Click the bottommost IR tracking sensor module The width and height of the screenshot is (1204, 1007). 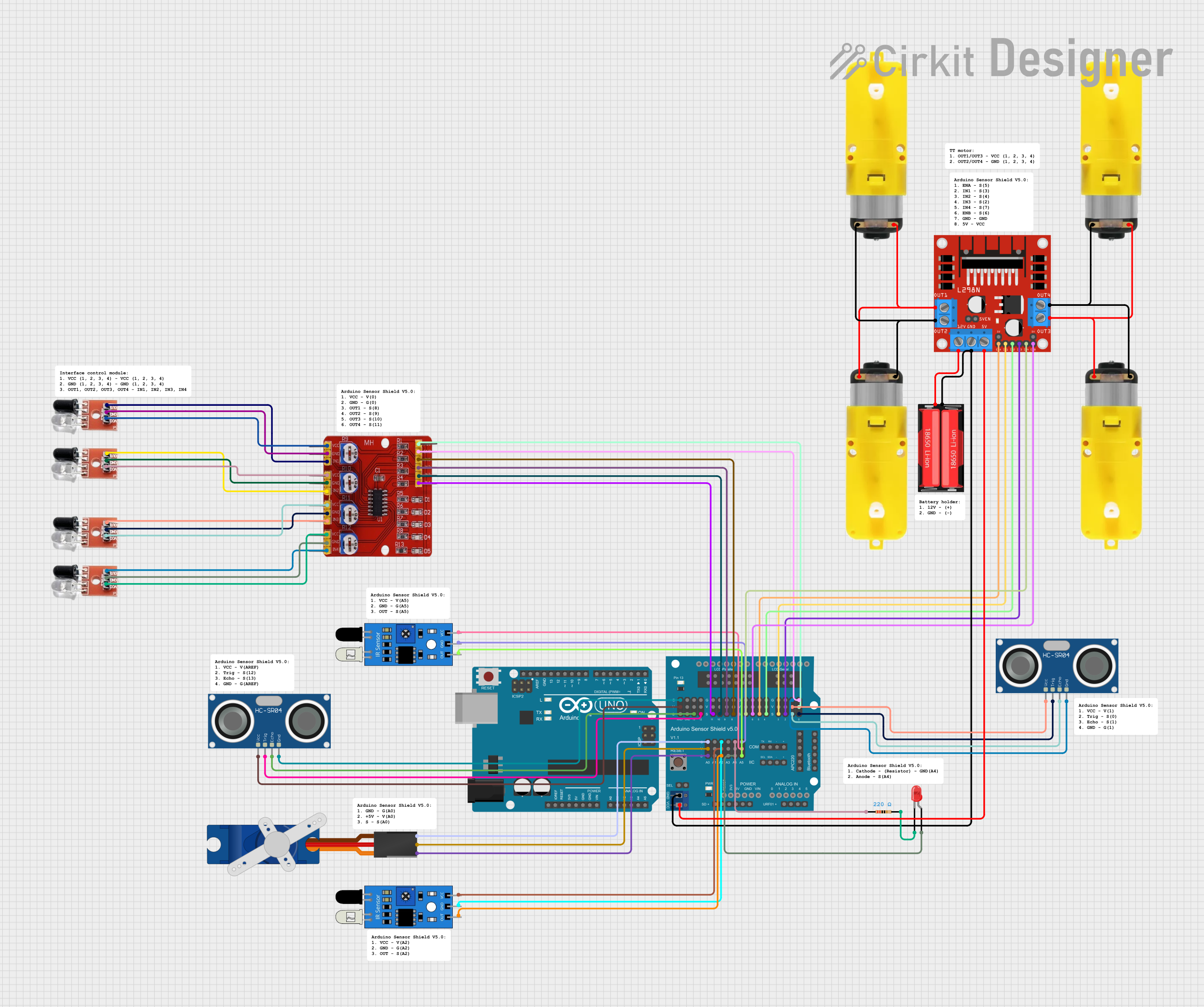(85, 581)
